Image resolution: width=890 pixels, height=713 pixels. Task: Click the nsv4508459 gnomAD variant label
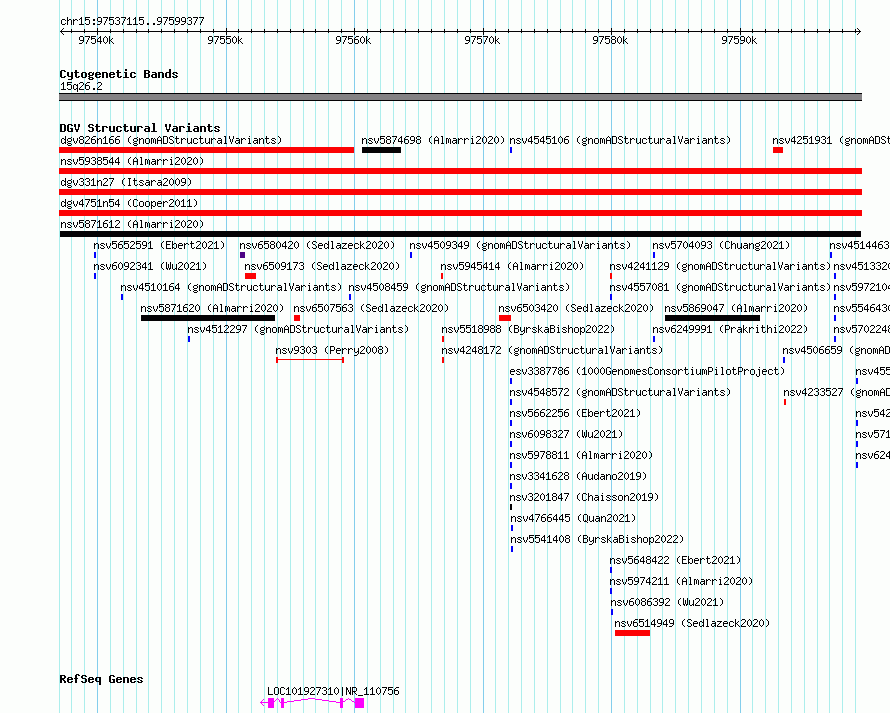(x=459, y=287)
